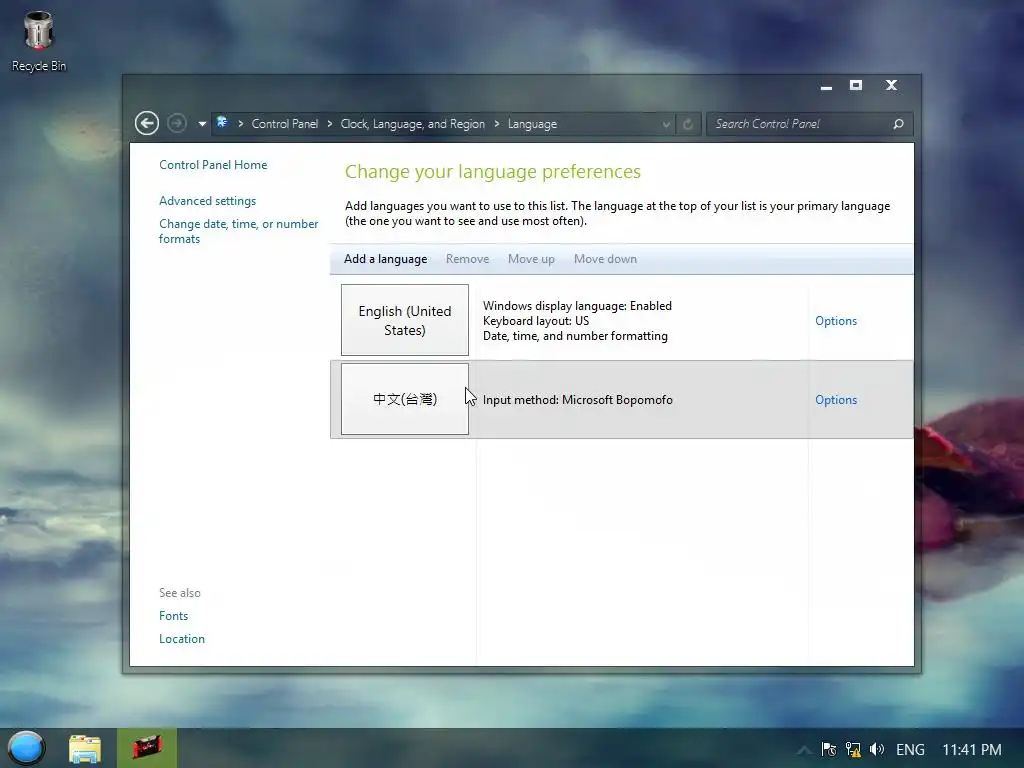Click the active red app taskbar icon
This screenshot has width=1024, height=768.
[x=146, y=748]
